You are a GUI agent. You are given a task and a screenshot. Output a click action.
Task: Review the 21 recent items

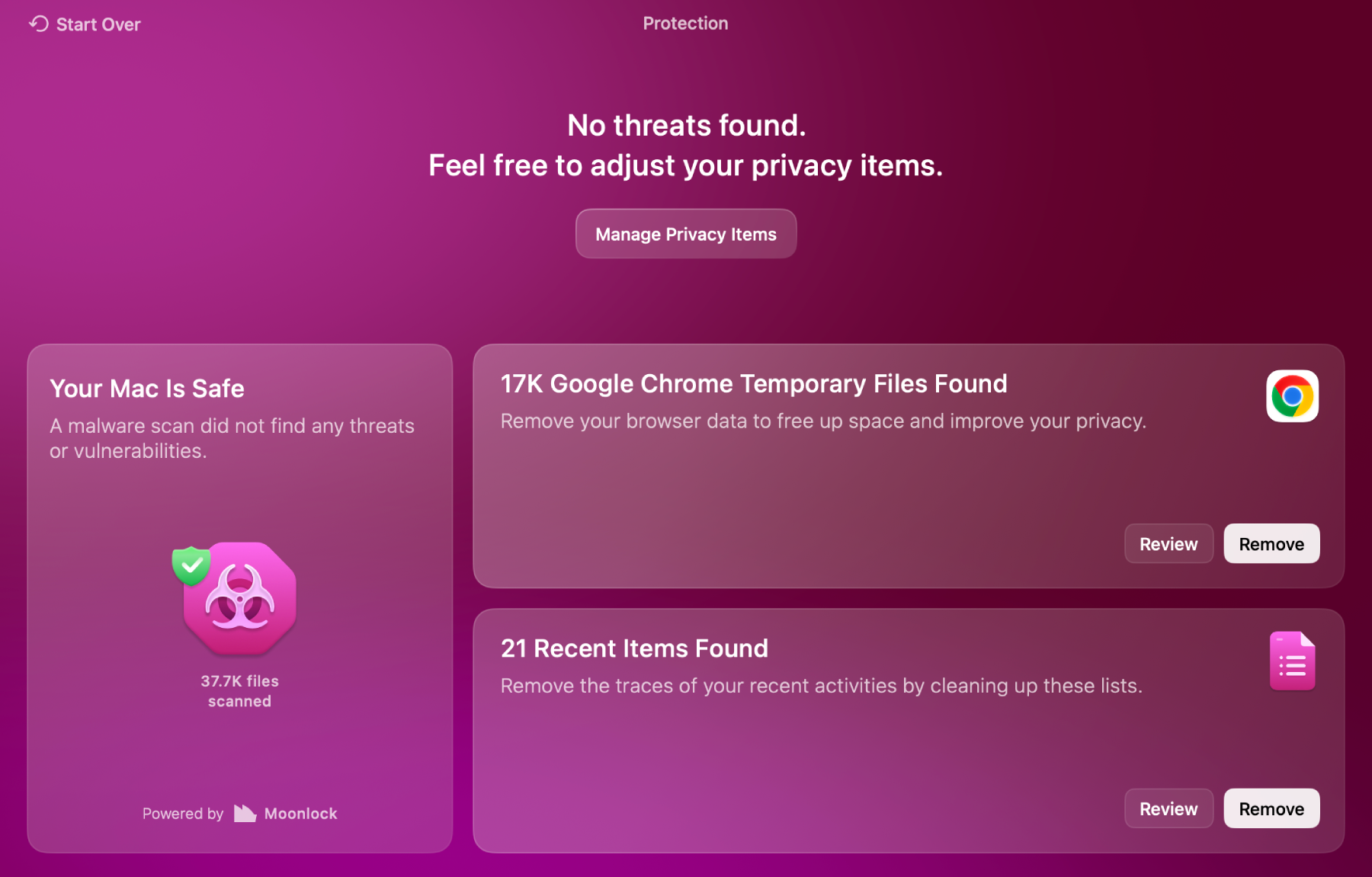tap(1168, 808)
